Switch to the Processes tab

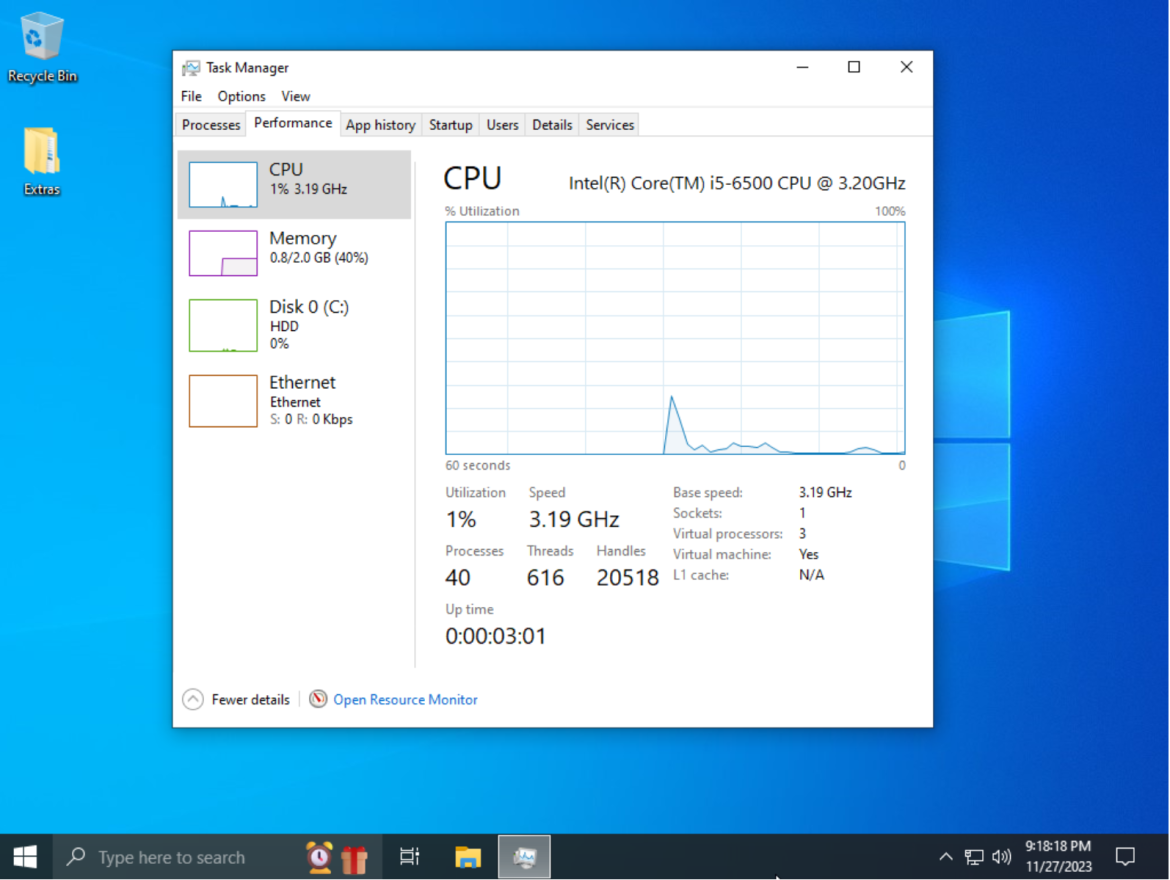(211, 125)
